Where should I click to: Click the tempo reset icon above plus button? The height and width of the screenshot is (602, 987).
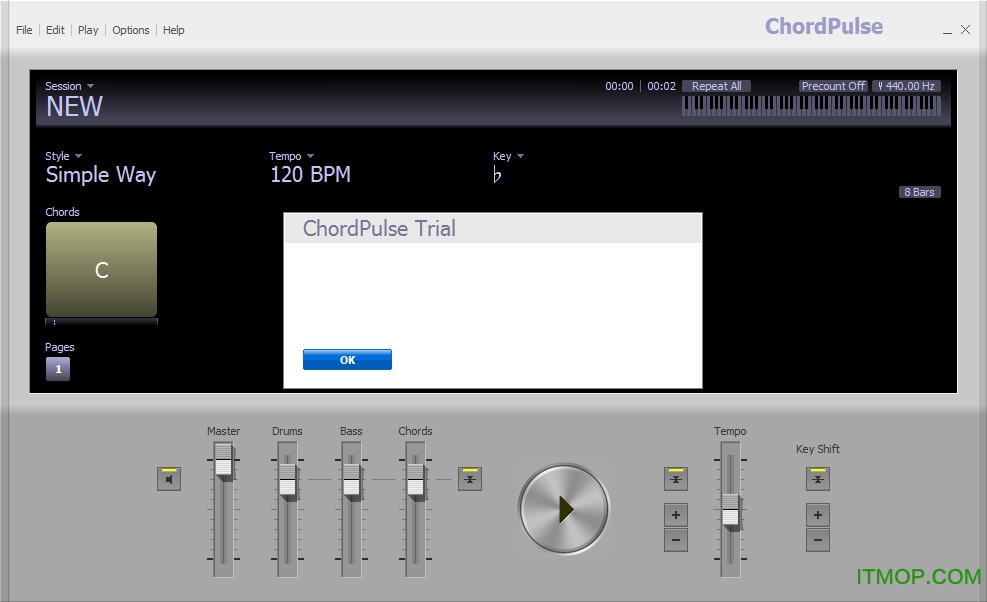pos(676,480)
